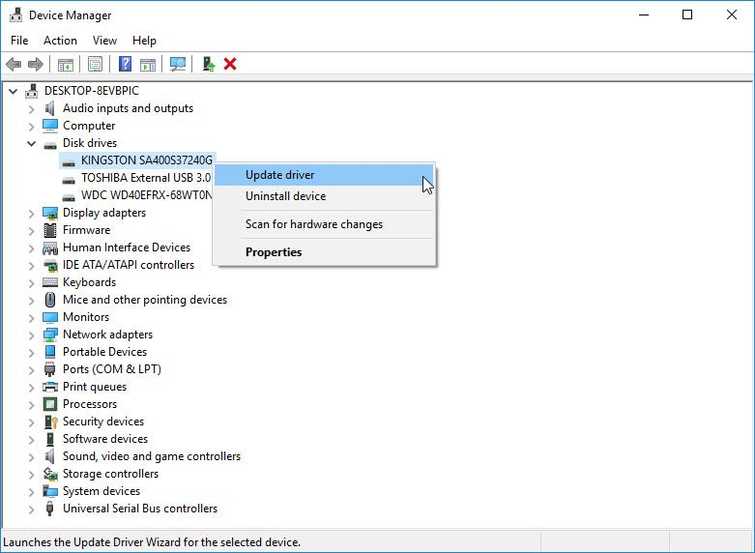Viewport: 755px width, 553px height.
Task: Click the Display adapters category icon
Action: [50, 213]
